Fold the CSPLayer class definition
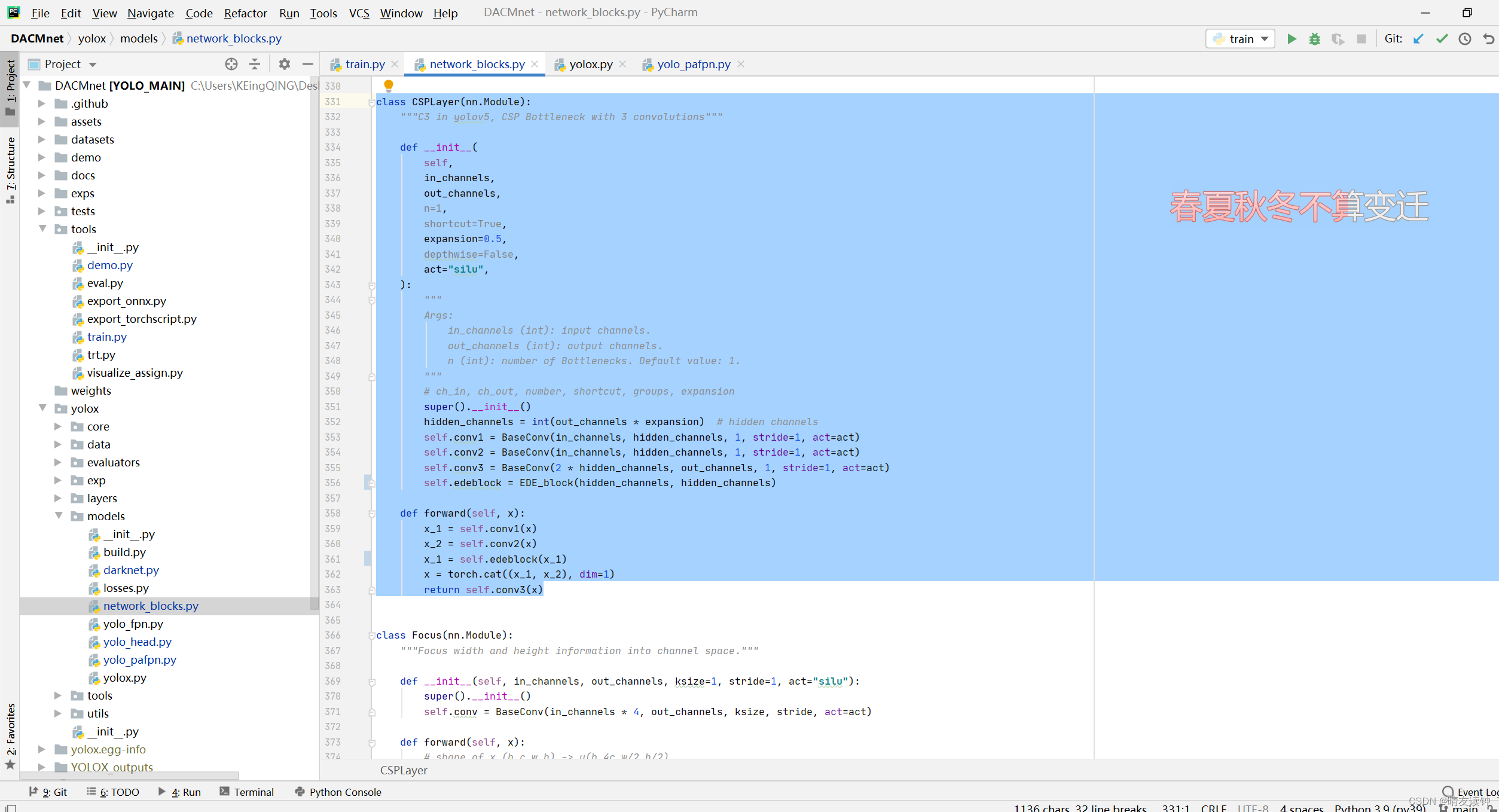Image resolution: width=1499 pixels, height=812 pixels. 372,103
